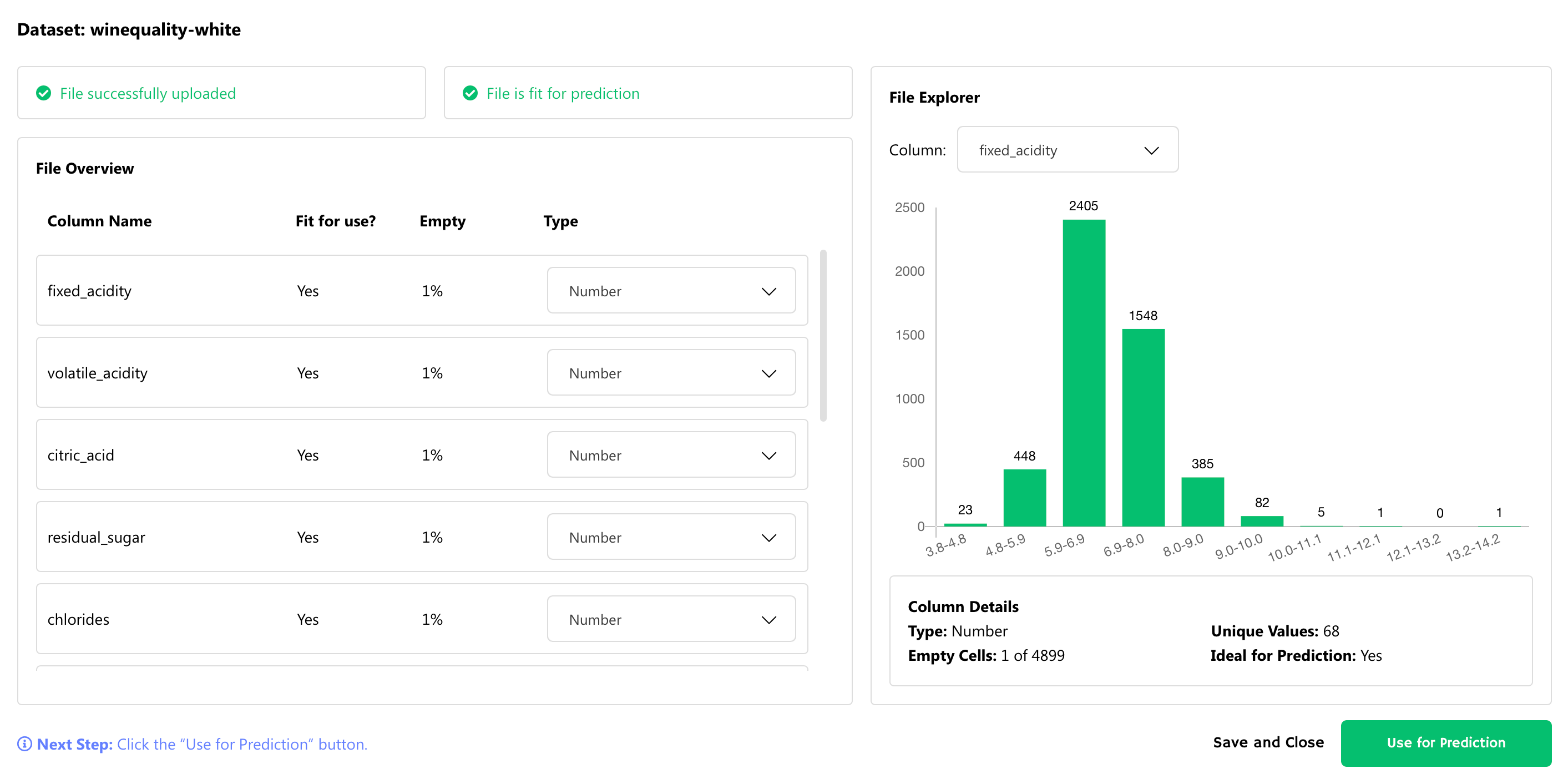The height and width of the screenshot is (779, 1568).
Task: Click the histogram bar labeled 1548
Action: (1142, 427)
